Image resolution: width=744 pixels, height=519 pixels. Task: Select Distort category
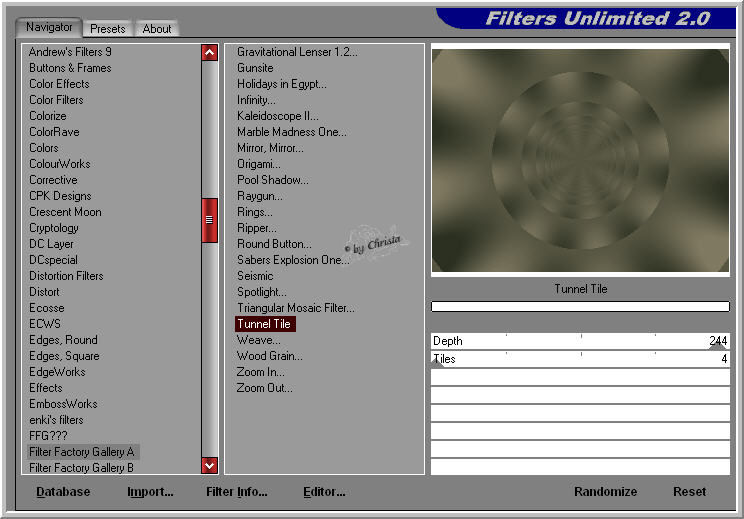point(44,292)
